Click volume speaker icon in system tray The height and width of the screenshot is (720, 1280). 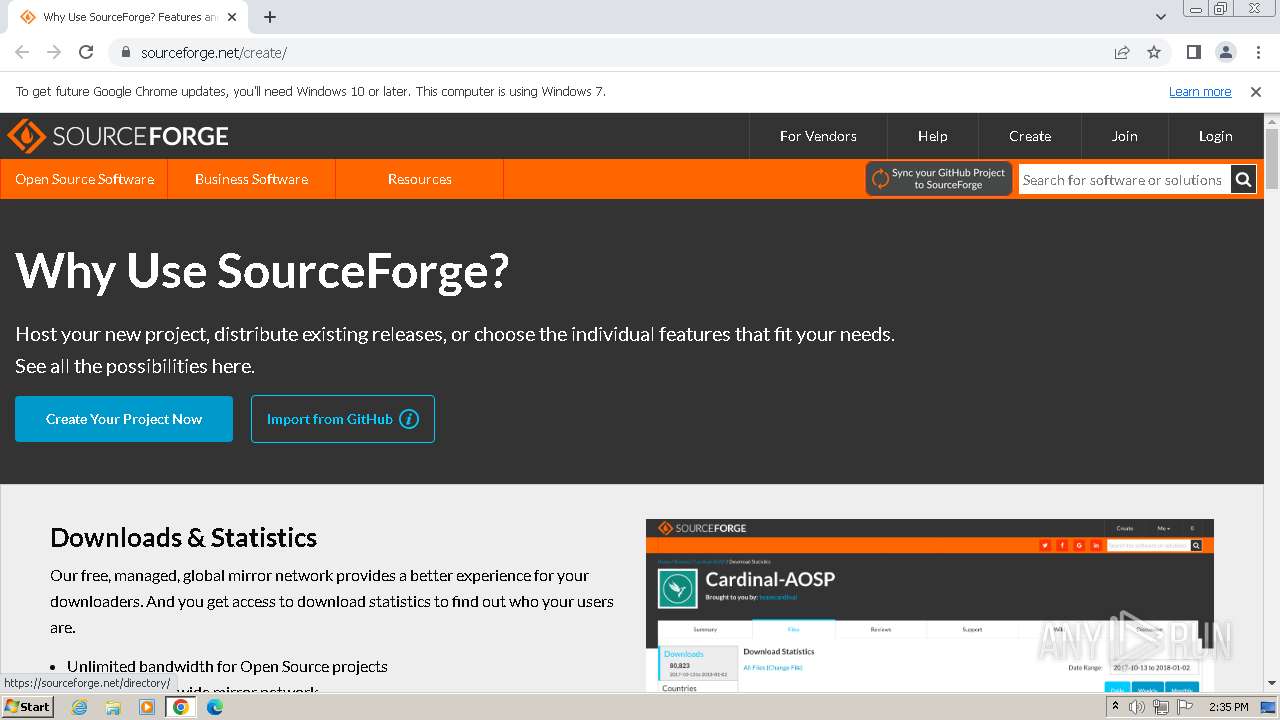tap(1137, 707)
